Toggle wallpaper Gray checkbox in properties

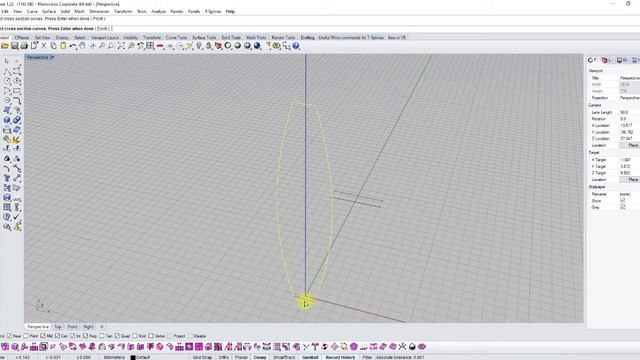[x=623, y=207]
